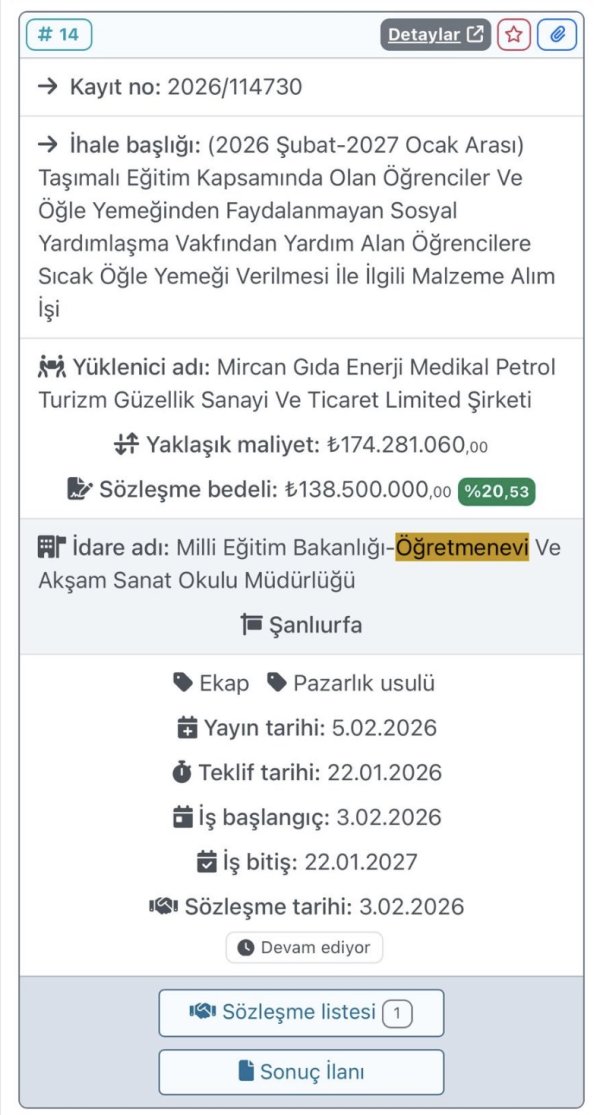
Task: Click the contract-signing icon beside Sözleşme bedeli
Action: click(x=81, y=489)
